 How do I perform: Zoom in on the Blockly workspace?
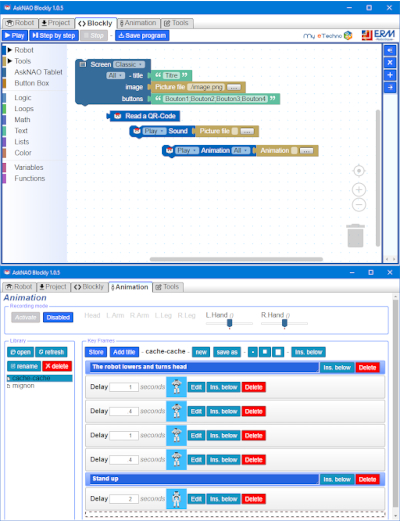[359, 190]
